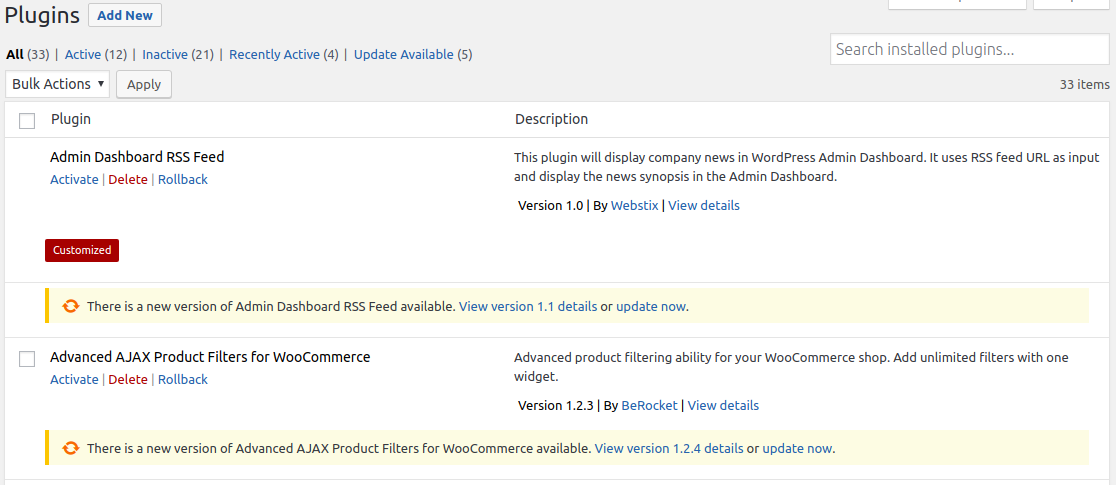Activate Advanced AJAX Product Filters plugin
Screen dimensions: 1116x485
point(74,380)
